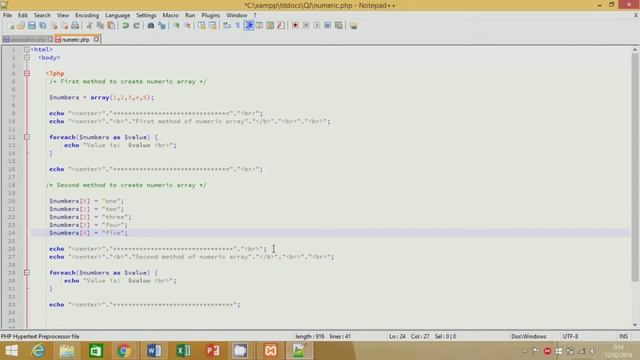The height and width of the screenshot is (360, 640).
Task: Collapse the html fold marker on line 1
Action: pyautogui.click(x=27, y=49)
